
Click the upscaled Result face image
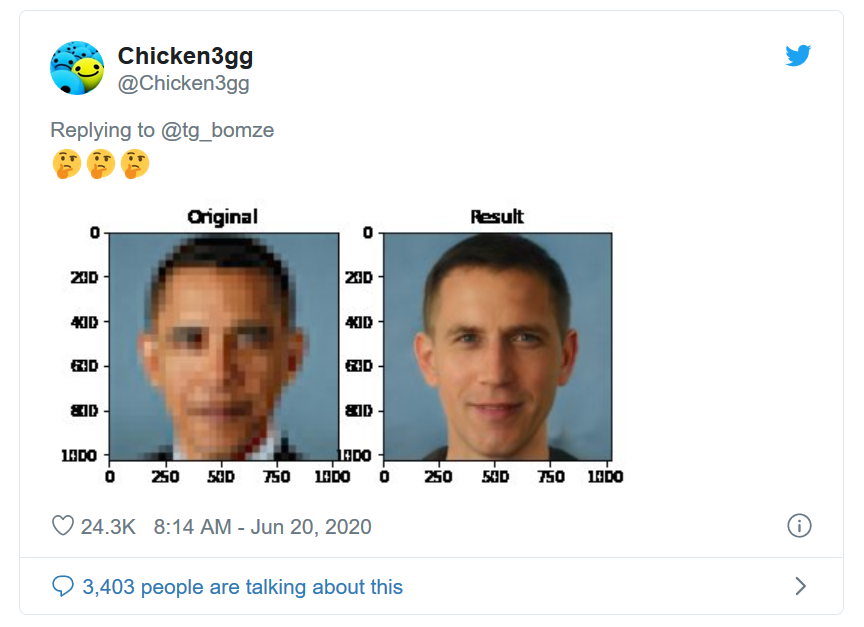pyautogui.click(x=497, y=345)
